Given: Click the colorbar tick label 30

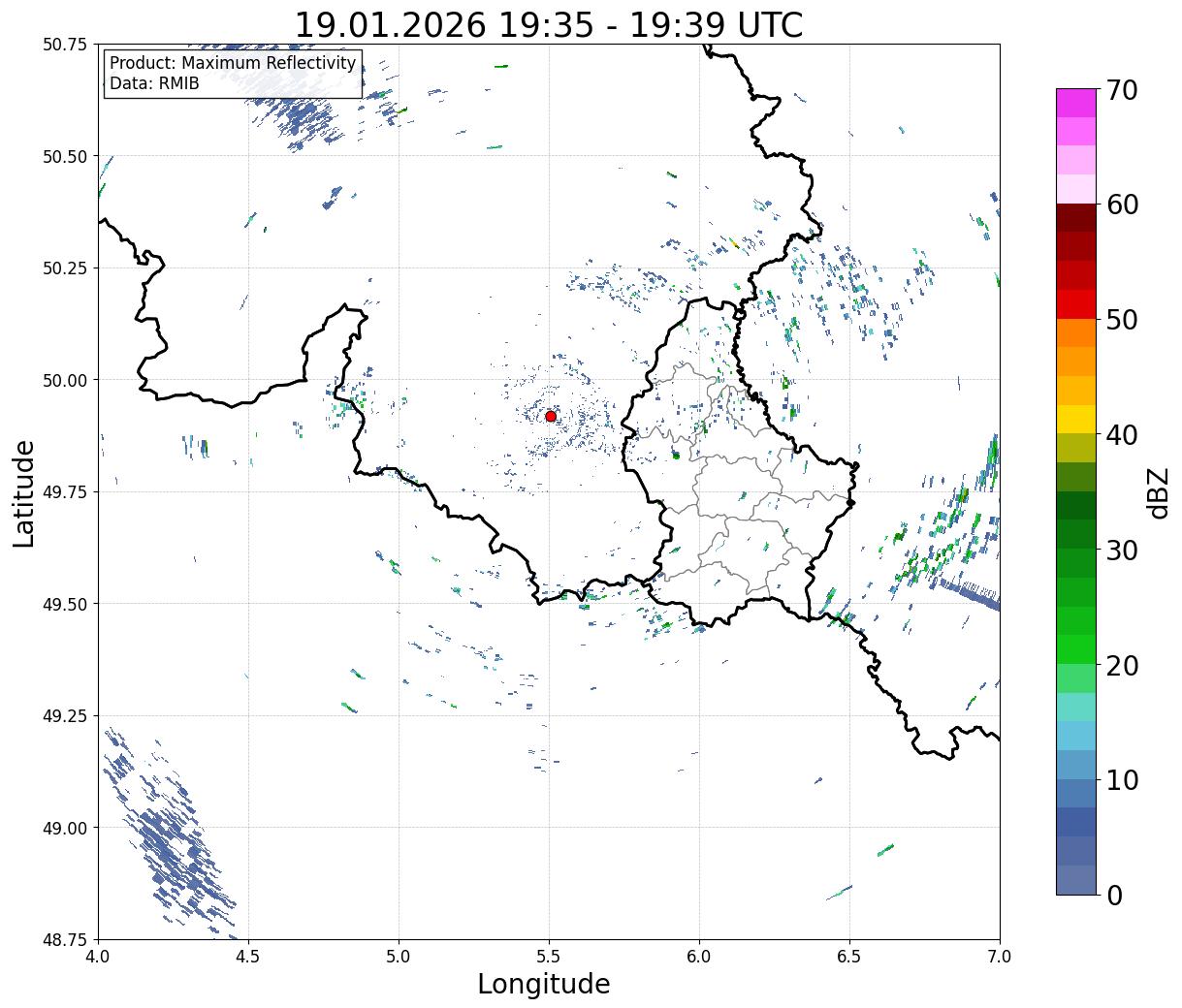Looking at the screenshot, I should [x=1122, y=551].
